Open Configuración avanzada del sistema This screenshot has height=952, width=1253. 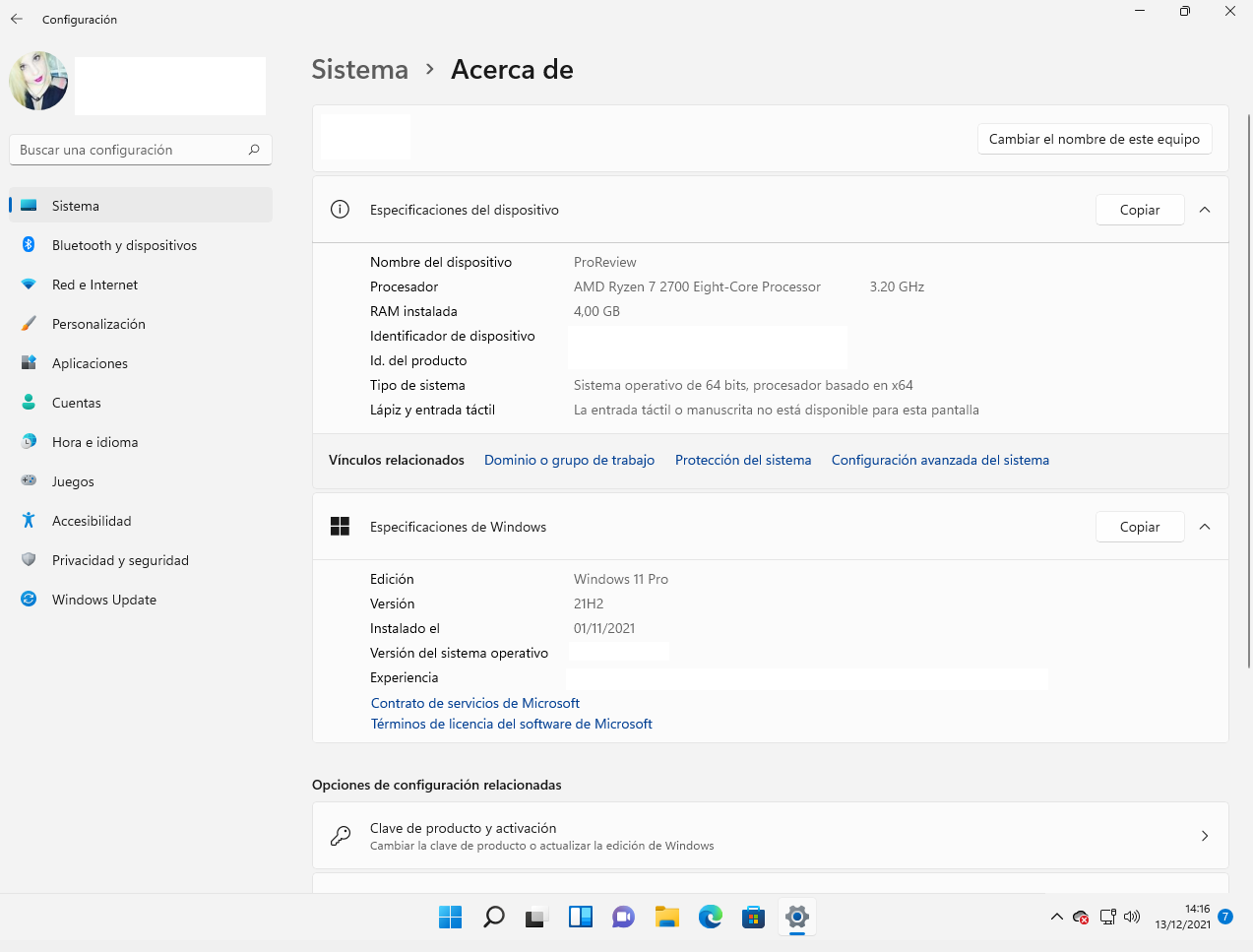(939, 460)
